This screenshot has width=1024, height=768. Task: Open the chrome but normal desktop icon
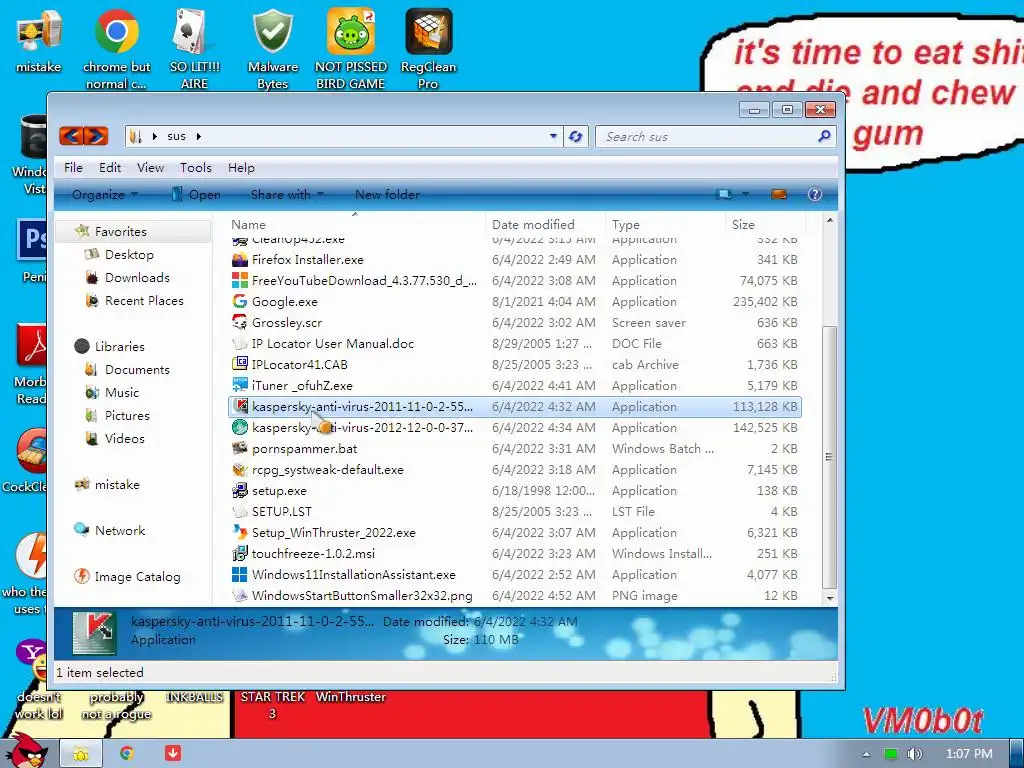[x=116, y=49]
